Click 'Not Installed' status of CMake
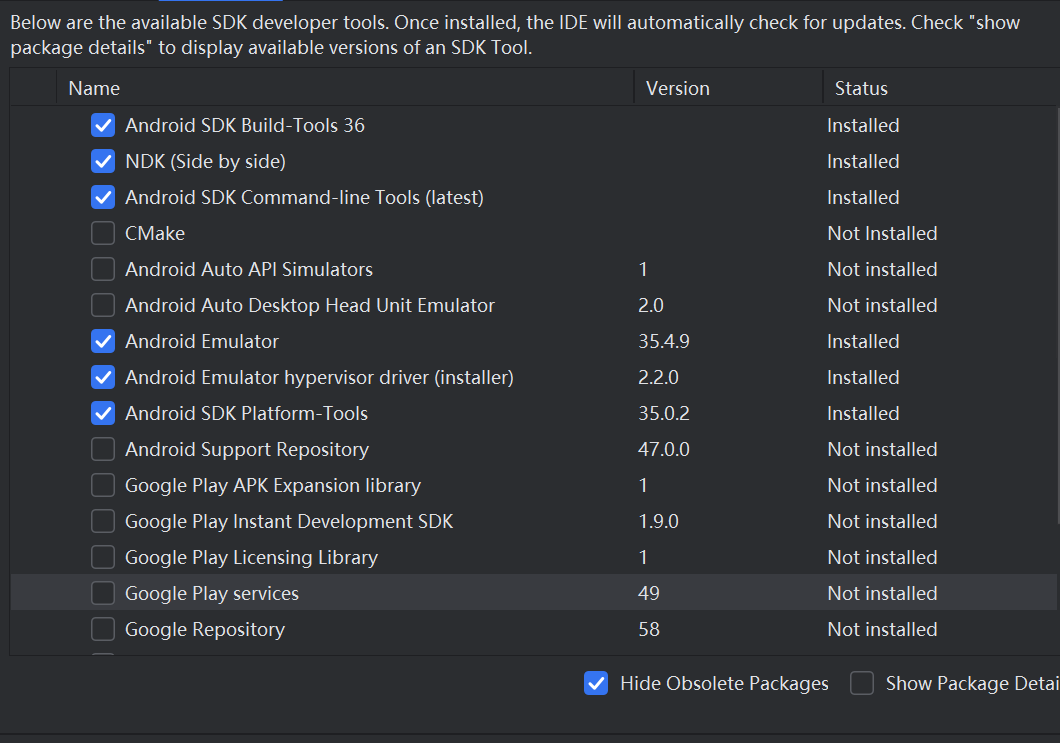Screen dimensions: 1060x743 (882, 233)
